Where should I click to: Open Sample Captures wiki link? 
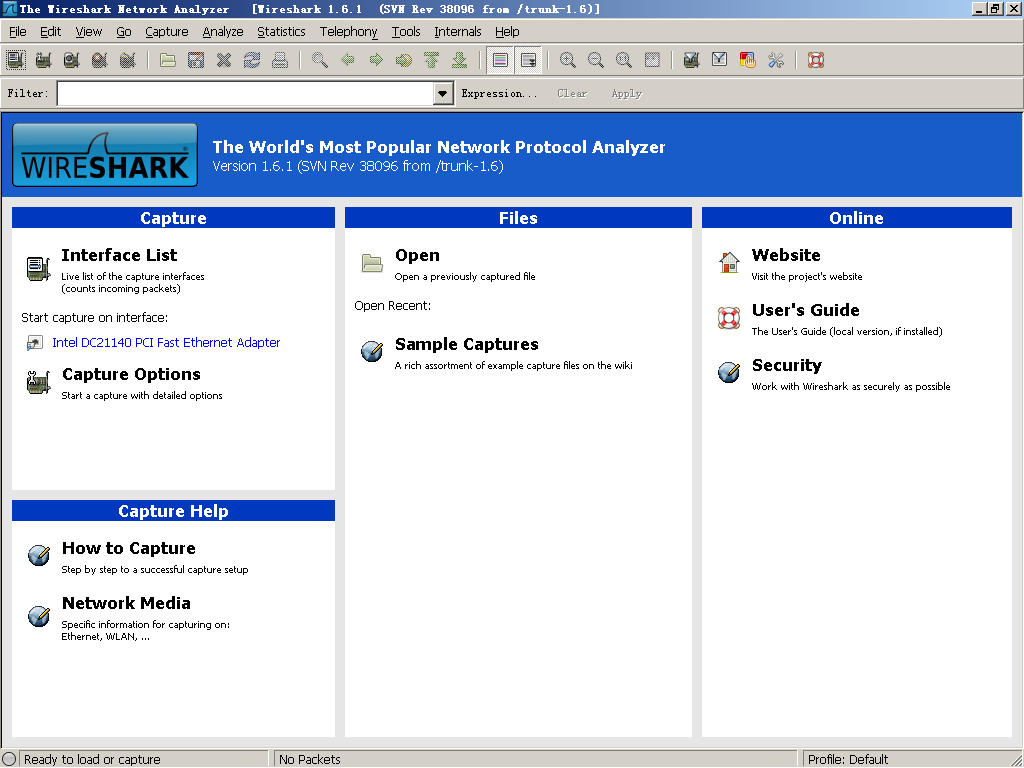[466, 344]
